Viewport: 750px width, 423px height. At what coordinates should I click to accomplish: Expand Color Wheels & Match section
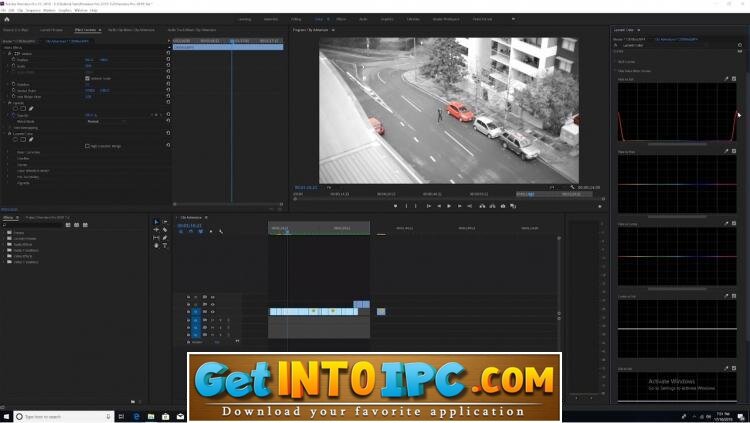point(7,171)
